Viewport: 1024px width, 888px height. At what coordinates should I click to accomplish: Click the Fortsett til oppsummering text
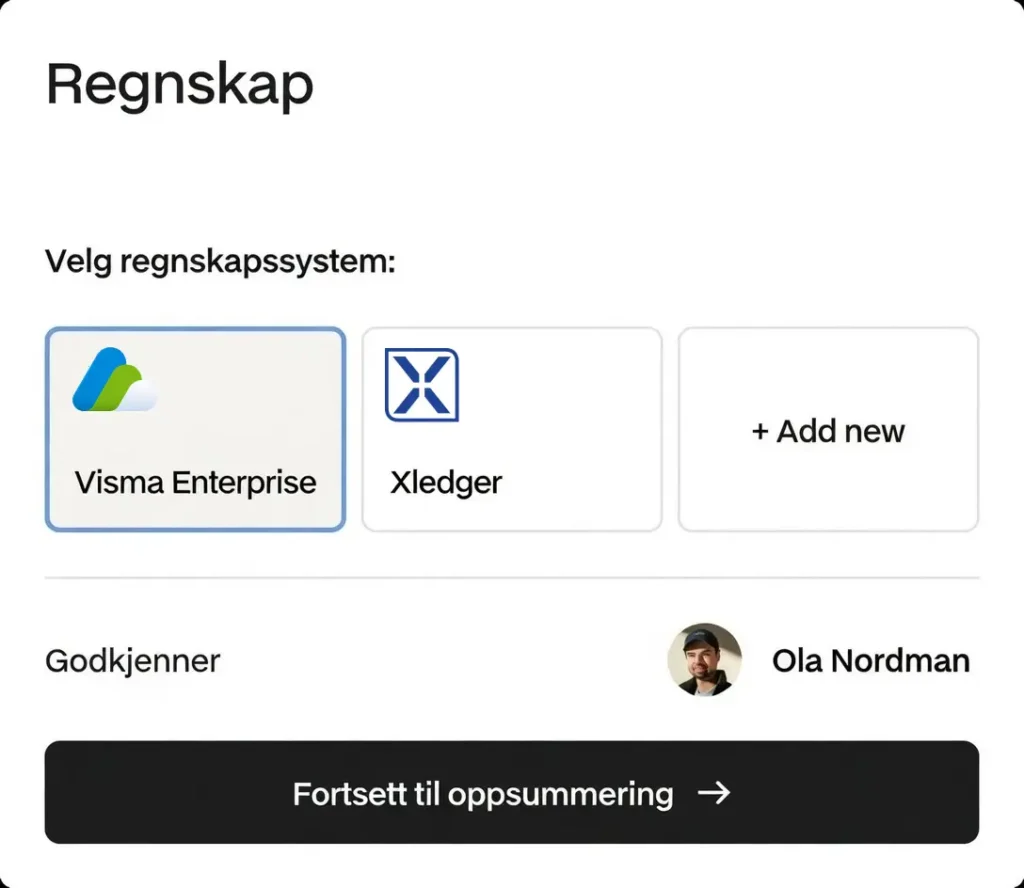point(482,794)
